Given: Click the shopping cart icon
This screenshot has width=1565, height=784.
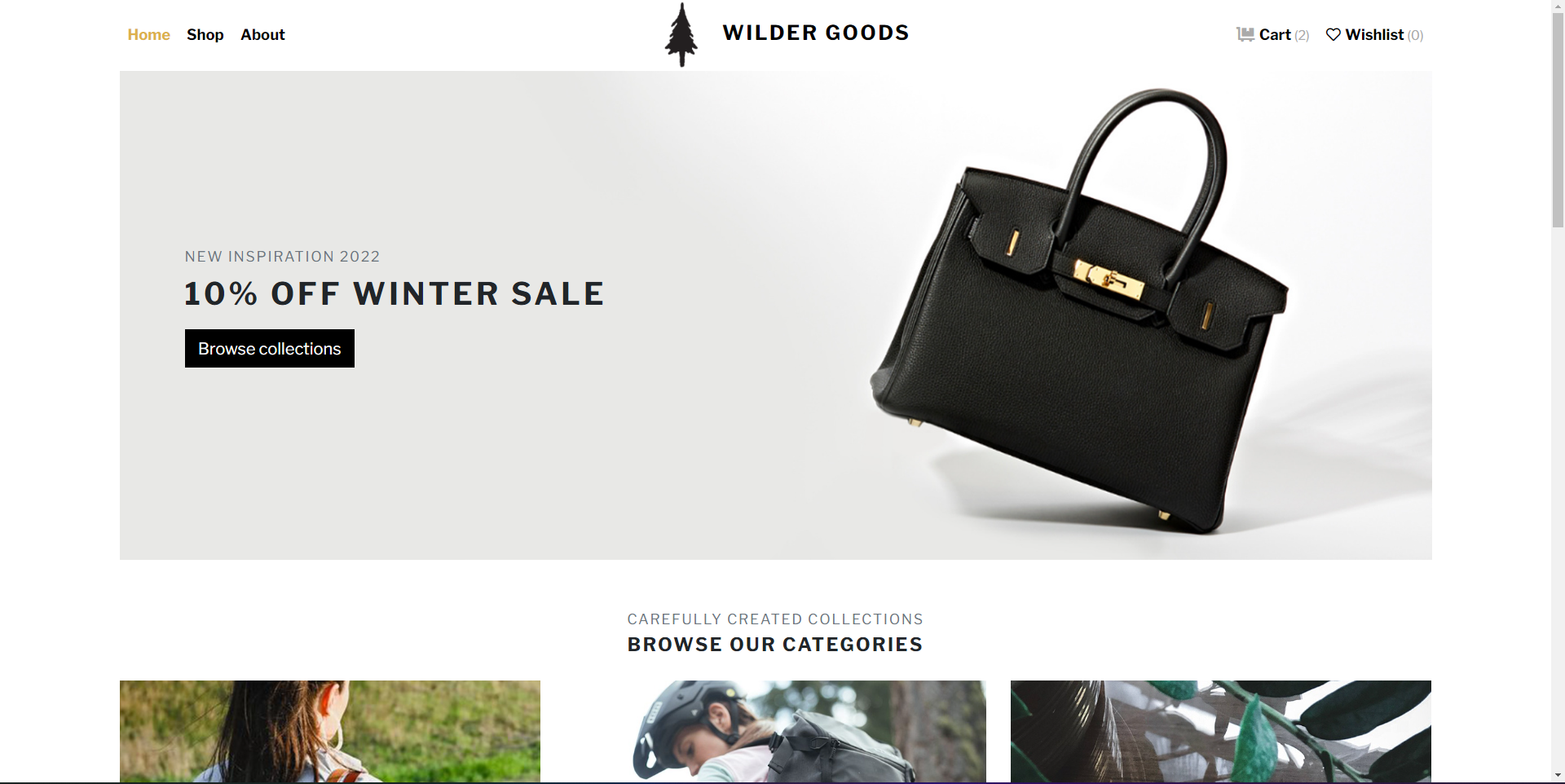Looking at the screenshot, I should pos(1245,34).
